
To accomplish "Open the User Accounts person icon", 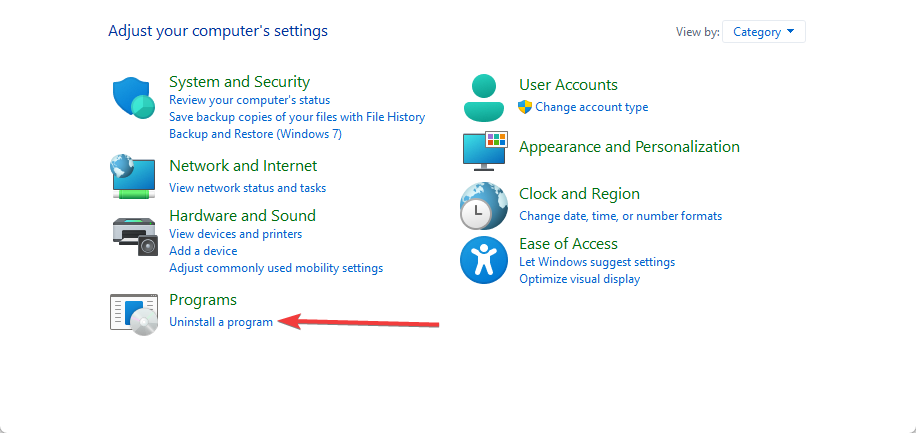I will click(484, 97).
